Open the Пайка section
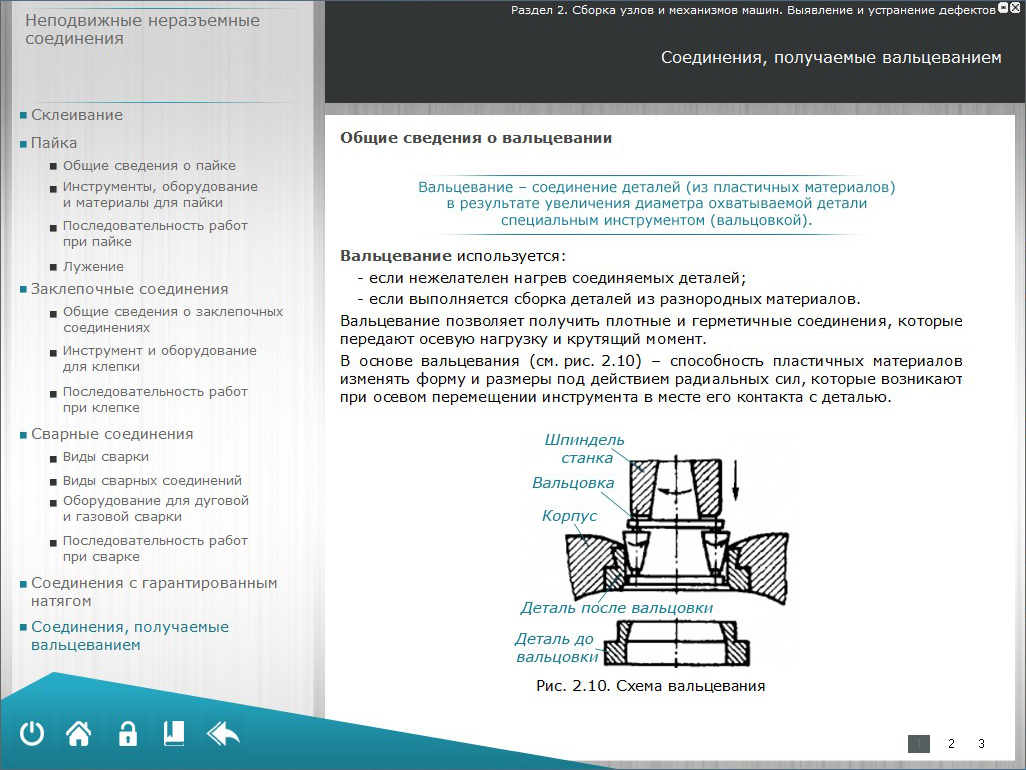Viewport: 1026px width, 770px height. [54, 143]
